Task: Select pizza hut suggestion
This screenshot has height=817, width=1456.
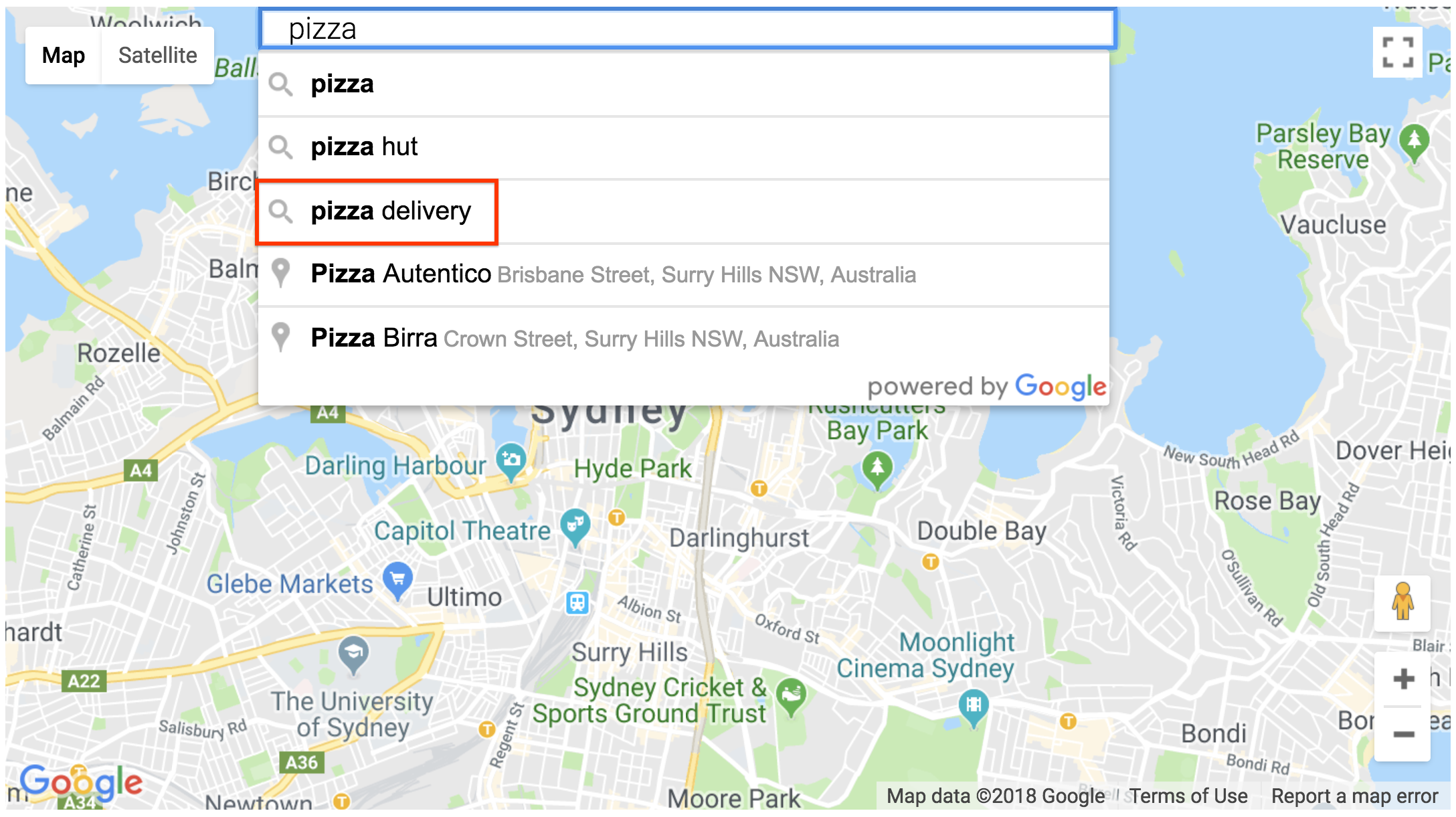Action: coord(690,147)
